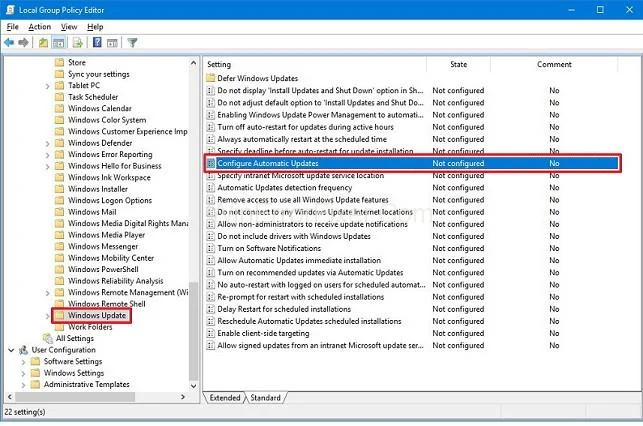Click the tree pane scroll down arrow
The height and width of the screenshot is (426, 643).
point(193,386)
